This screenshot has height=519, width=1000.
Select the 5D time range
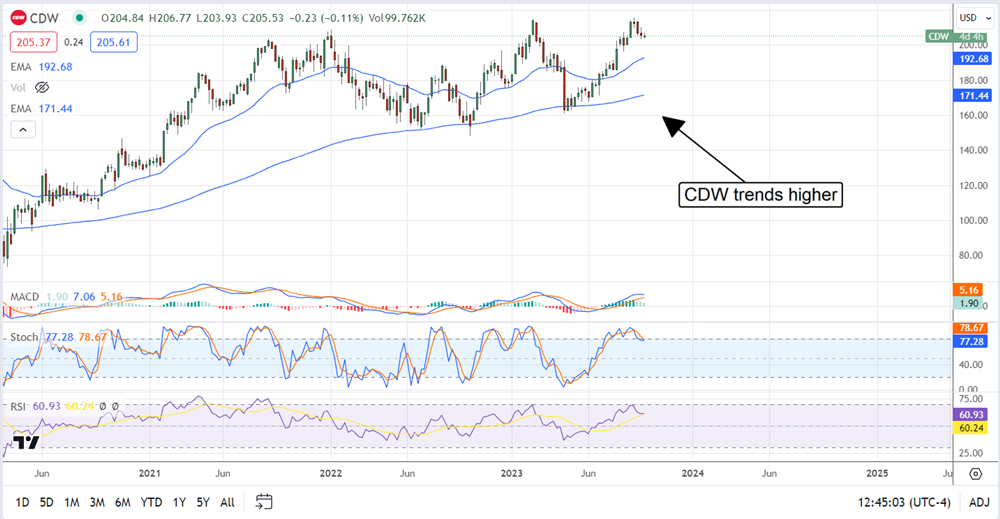[47, 502]
